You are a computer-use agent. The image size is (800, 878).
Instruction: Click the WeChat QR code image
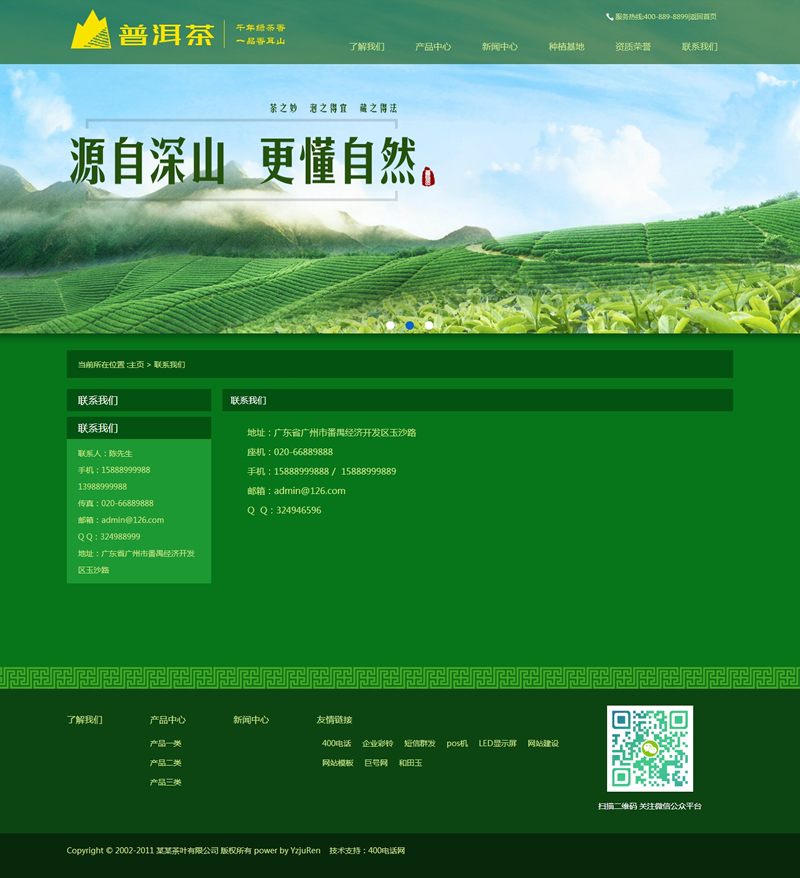649,749
